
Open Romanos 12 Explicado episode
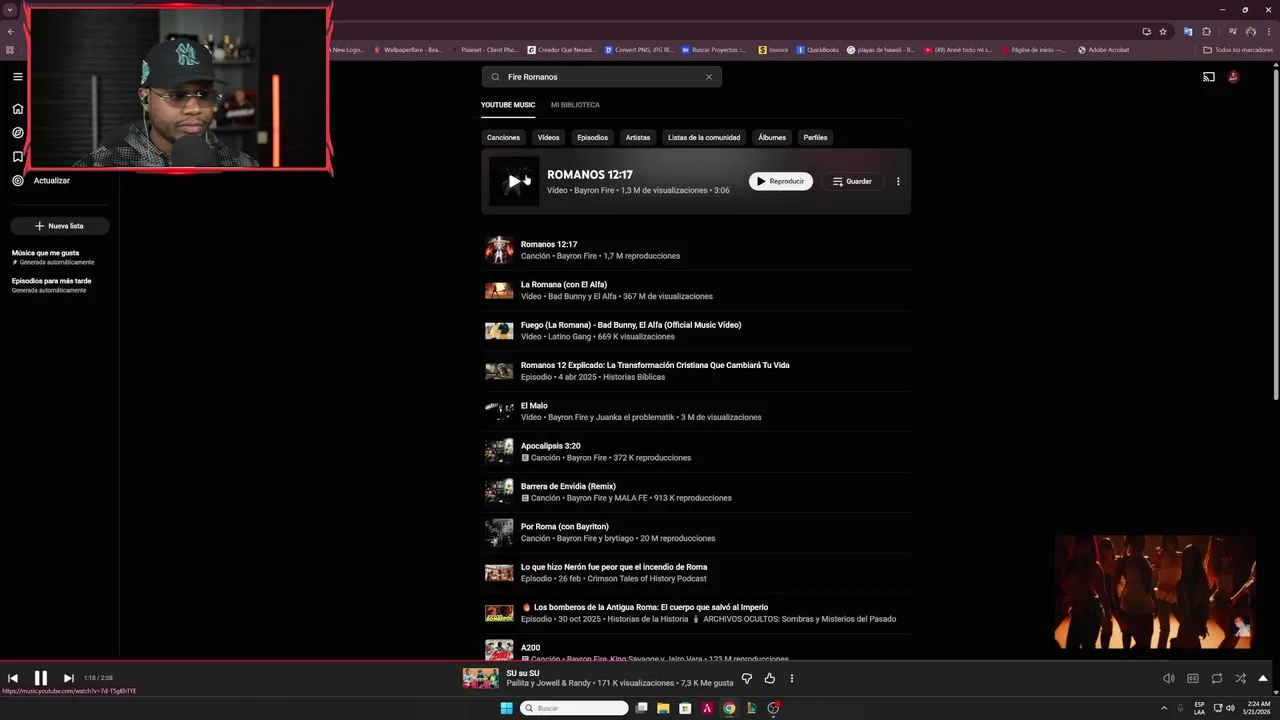coord(696,371)
